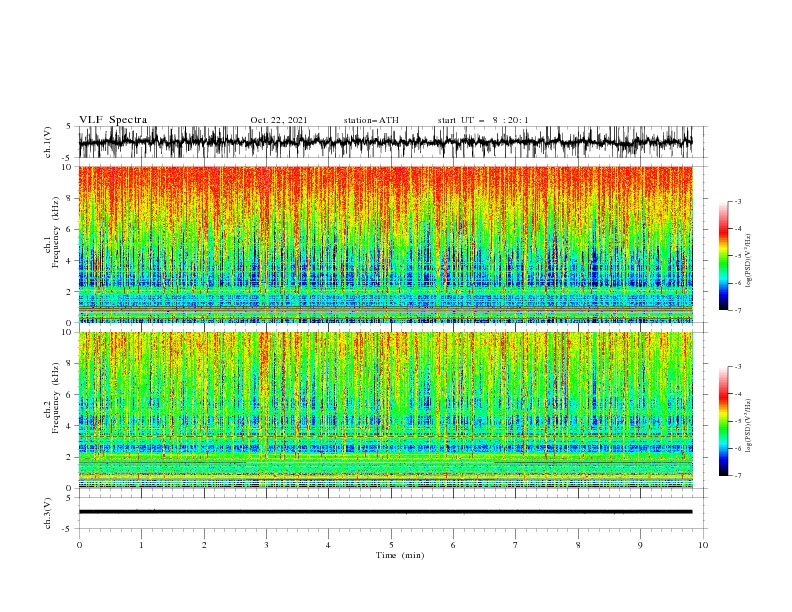
Task: Click the "start UT = 8 :20: 1" text
Action: click(x=483, y=120)
